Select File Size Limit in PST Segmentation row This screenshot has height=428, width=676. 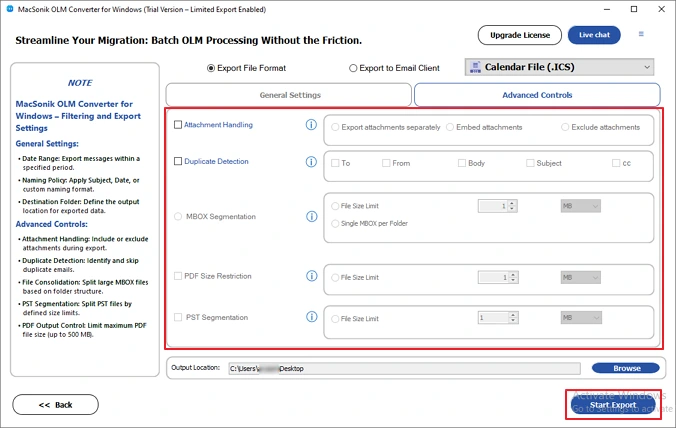[x=335, y=319]
